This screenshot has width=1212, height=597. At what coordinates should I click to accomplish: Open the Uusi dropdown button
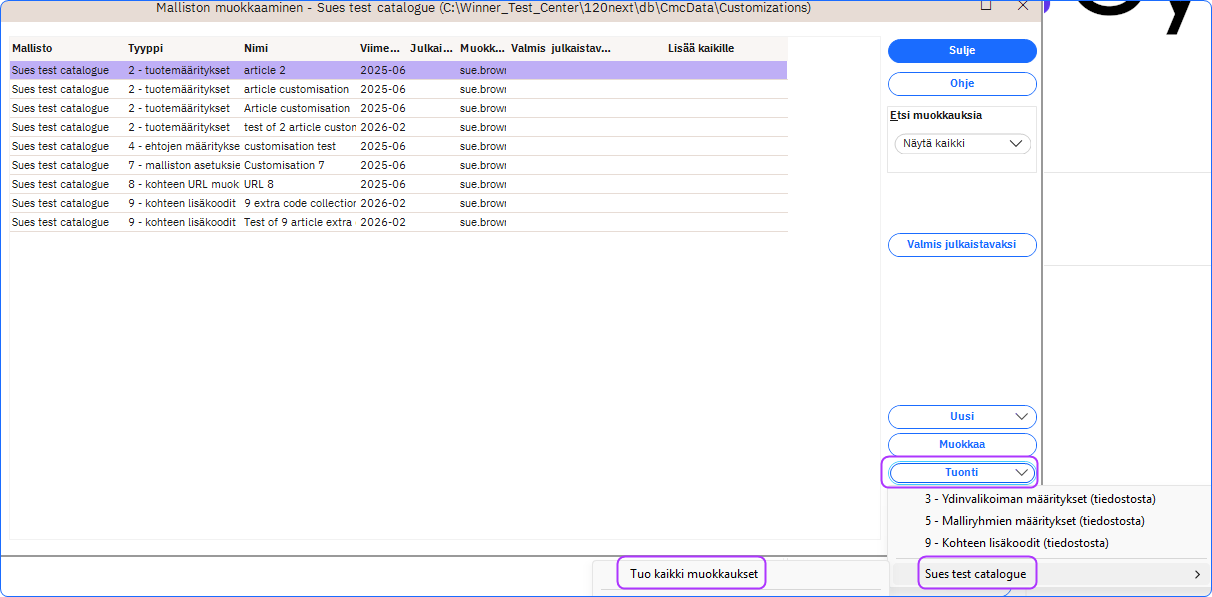(x=961, y=417)
